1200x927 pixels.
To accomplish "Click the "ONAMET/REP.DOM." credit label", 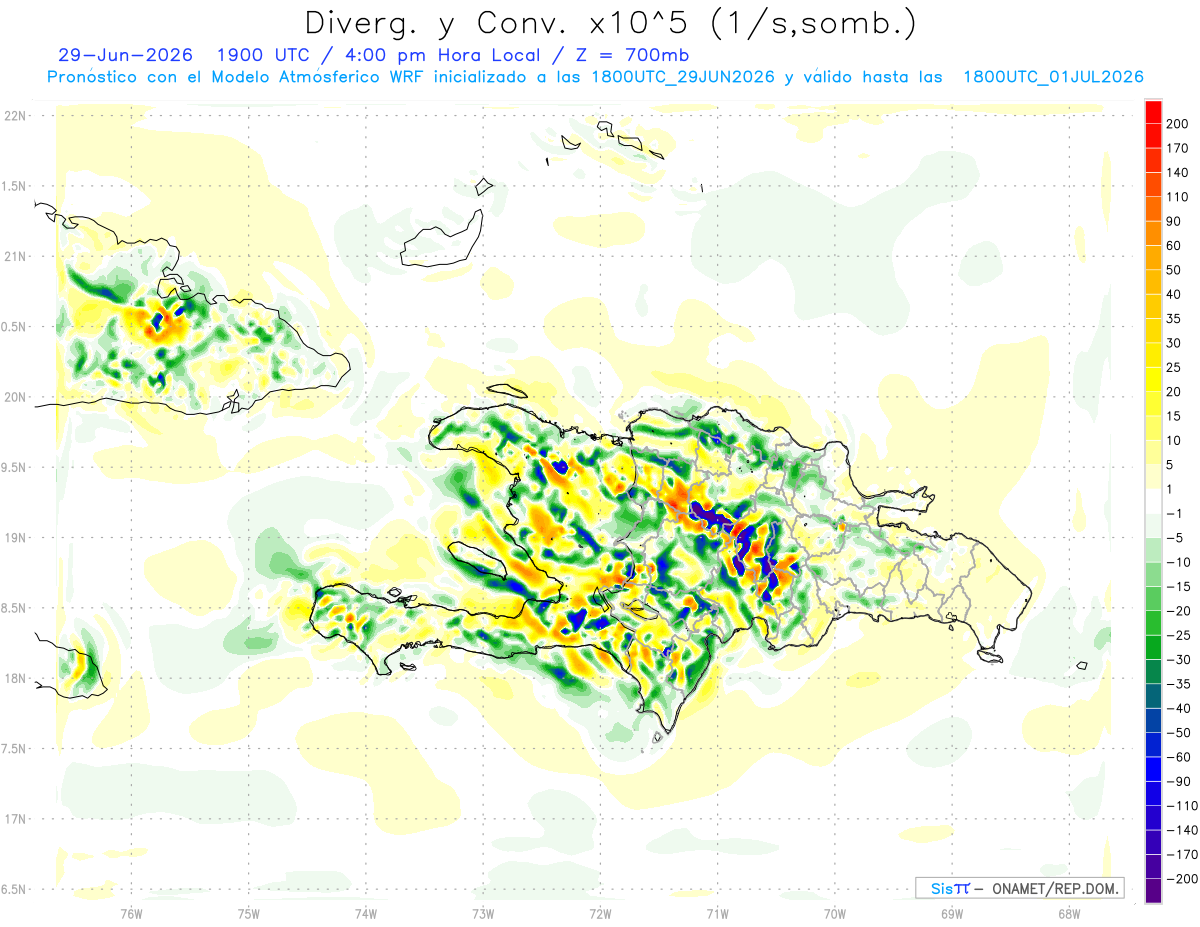I will (1056, 888).
